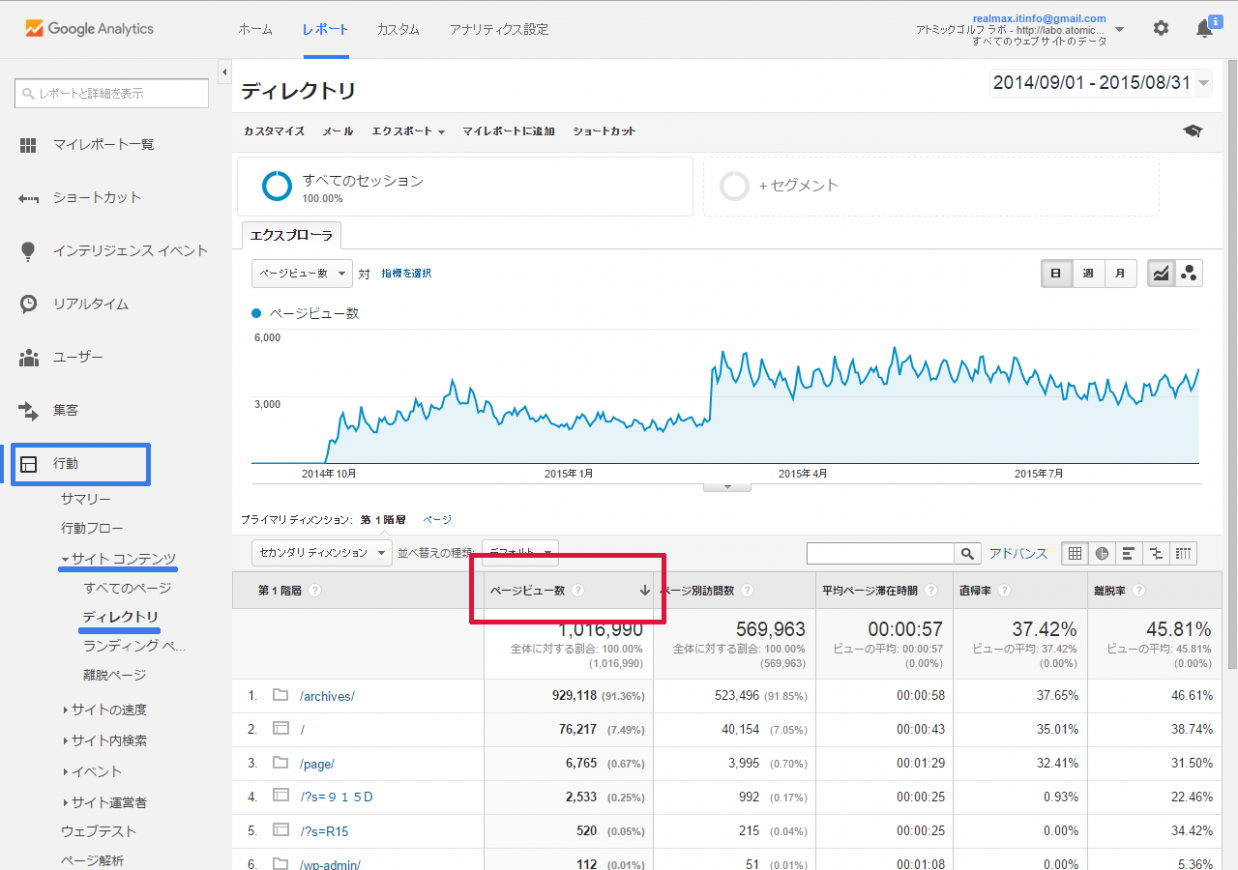Switch to line chart view icon
The image size is (1238, 870).
pos(1160,274)
